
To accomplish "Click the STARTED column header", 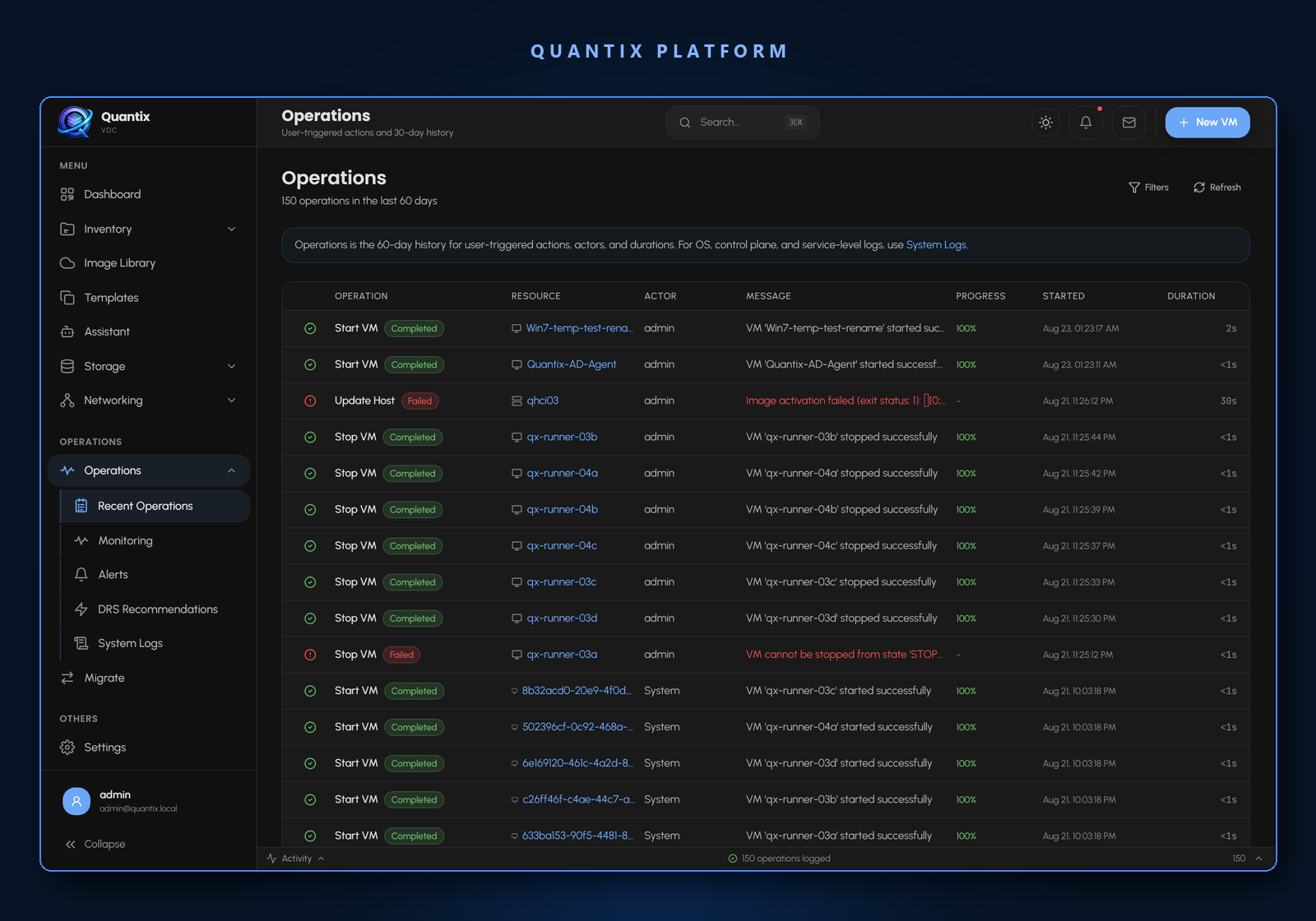I will click(1063, 296).
